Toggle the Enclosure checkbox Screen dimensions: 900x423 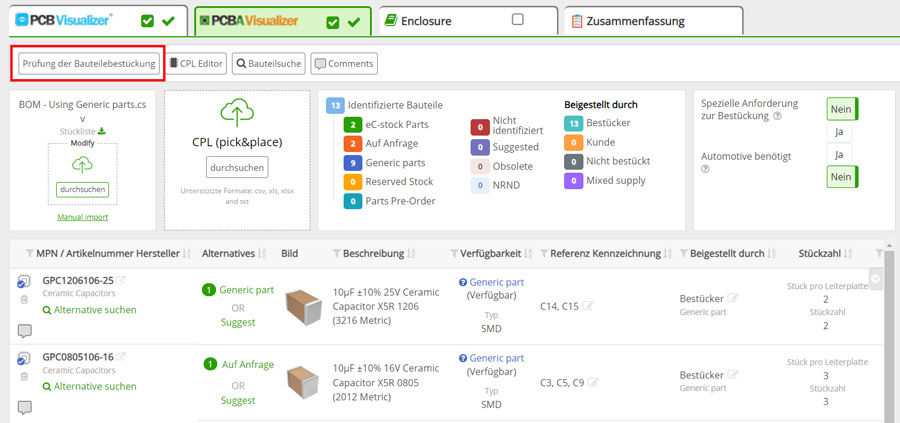pyautogui.click(x=517, y=20)
